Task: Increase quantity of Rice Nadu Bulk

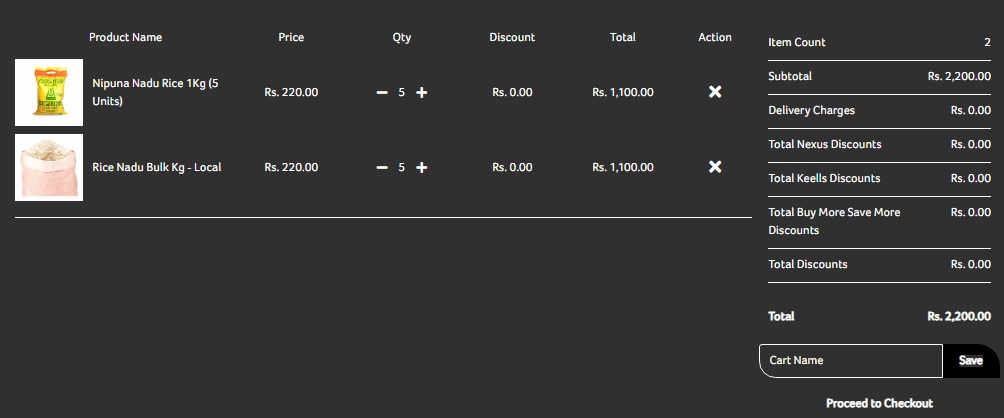Action: click(x=421, y=168)
